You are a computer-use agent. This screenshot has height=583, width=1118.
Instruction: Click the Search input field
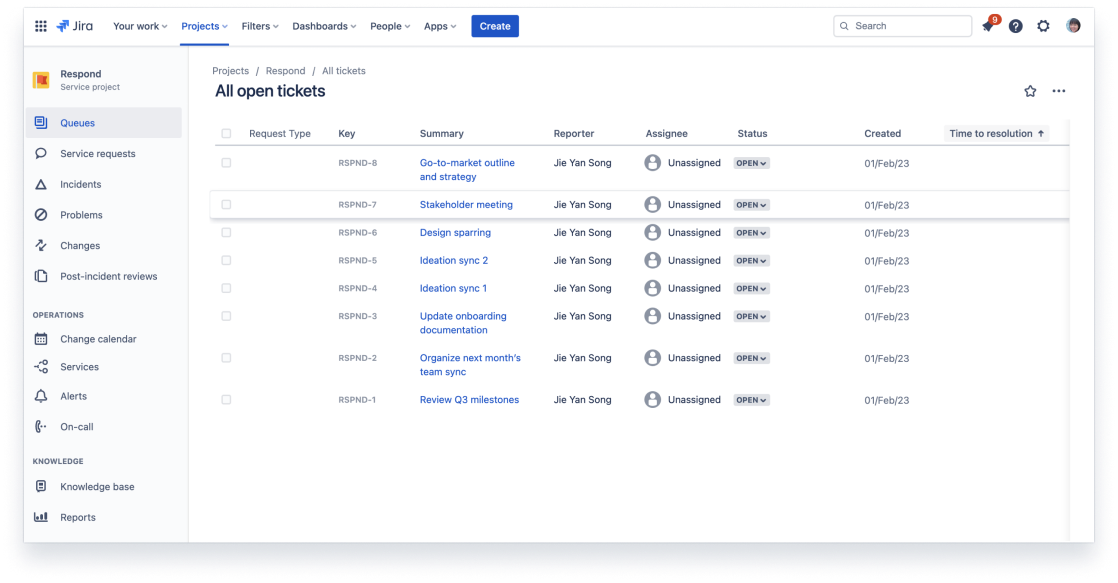tap(902, 26)
